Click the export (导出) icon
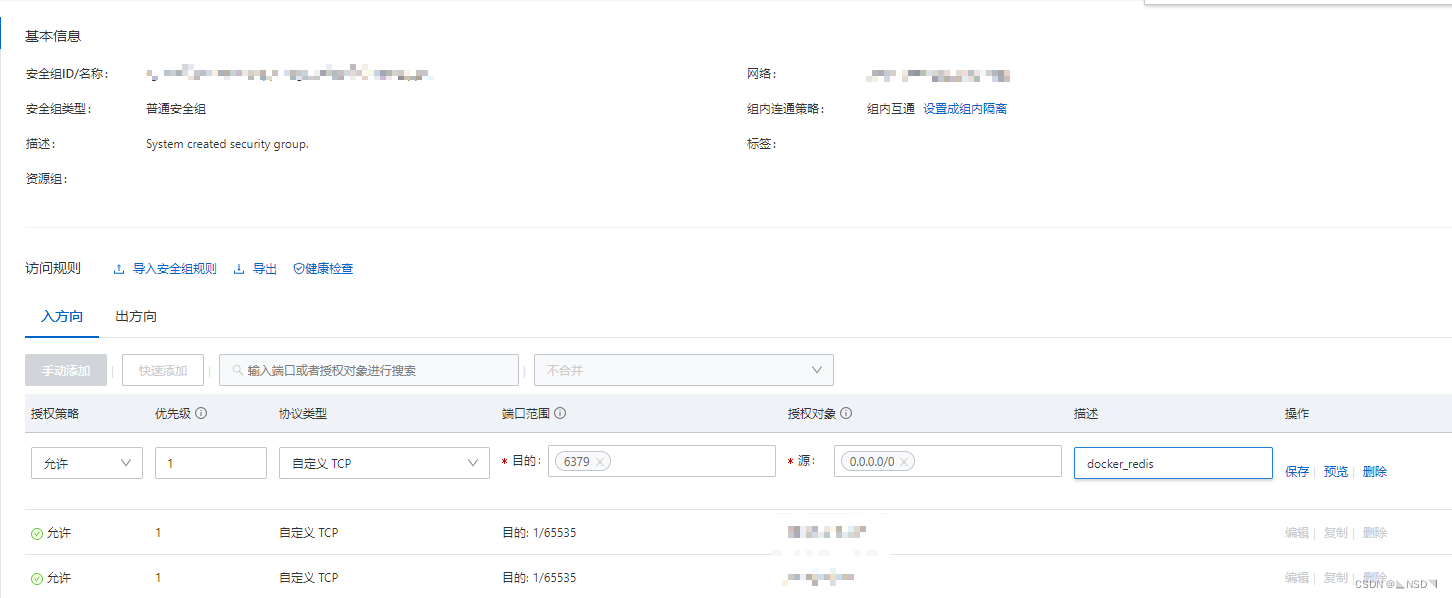Screen dimensions: 1452x598 tap(239, 269)
